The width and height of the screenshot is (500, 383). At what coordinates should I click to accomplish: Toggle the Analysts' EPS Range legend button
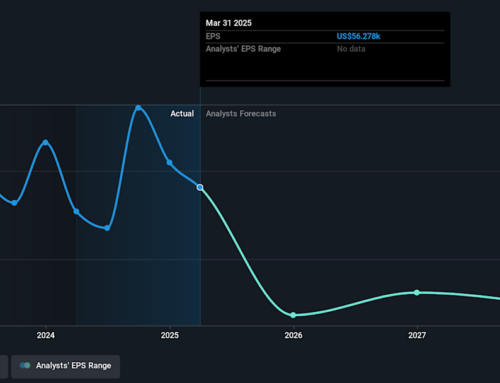point(65,366)
